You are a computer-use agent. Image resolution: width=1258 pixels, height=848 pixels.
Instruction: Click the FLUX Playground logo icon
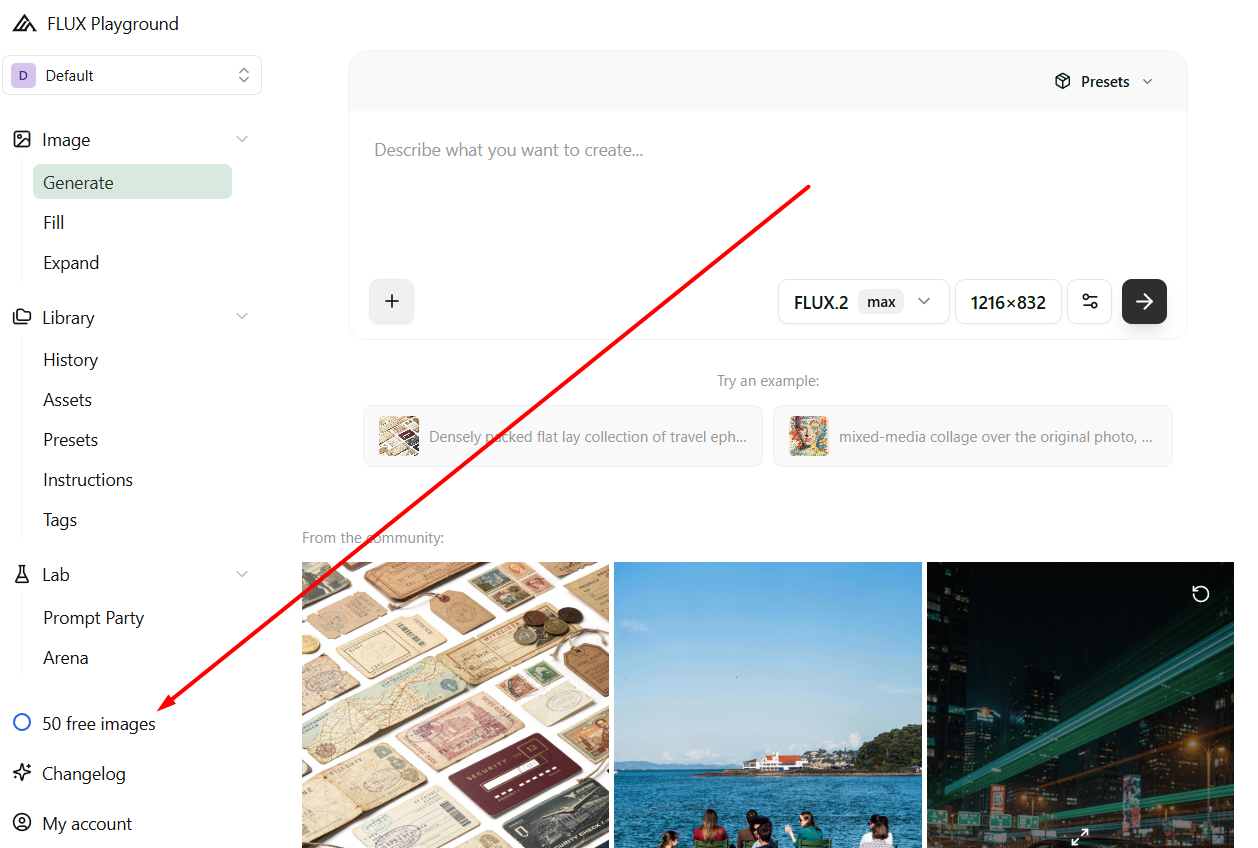coord(24,24)
